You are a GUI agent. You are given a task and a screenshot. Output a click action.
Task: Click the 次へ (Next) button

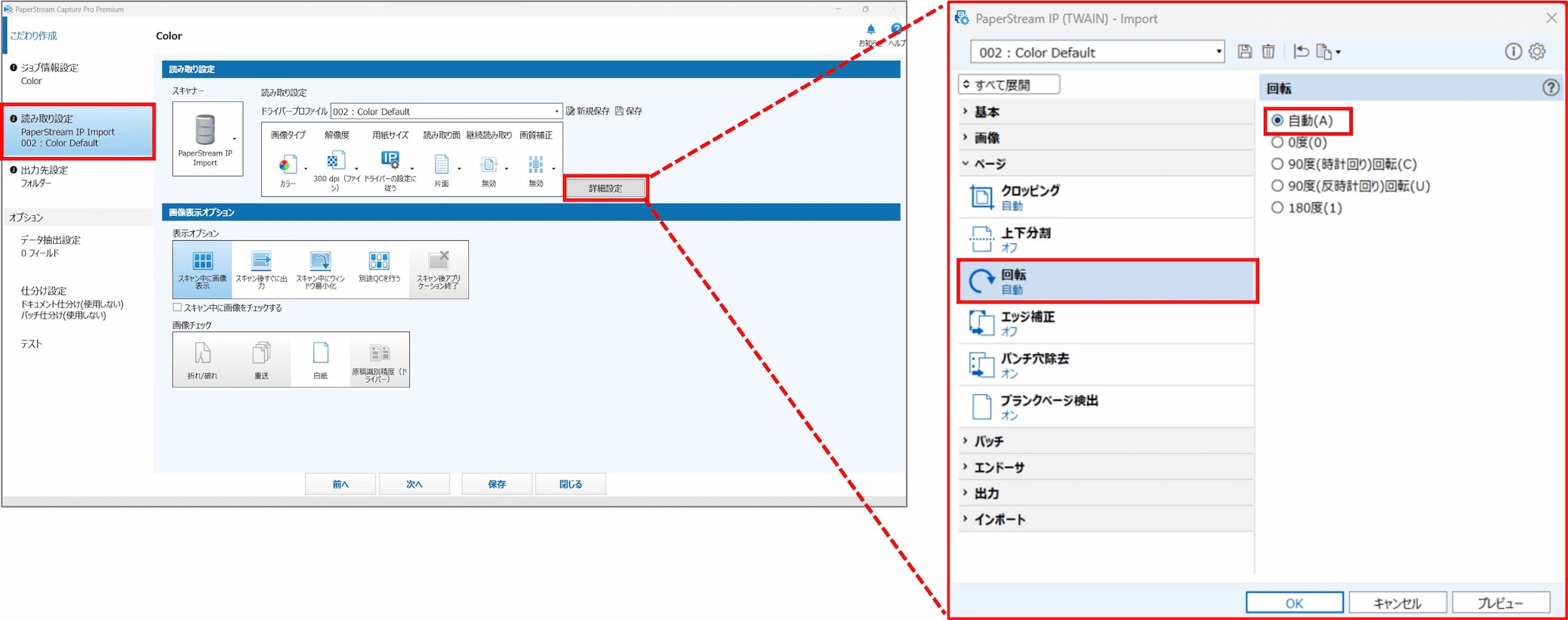tap(414, 484)
